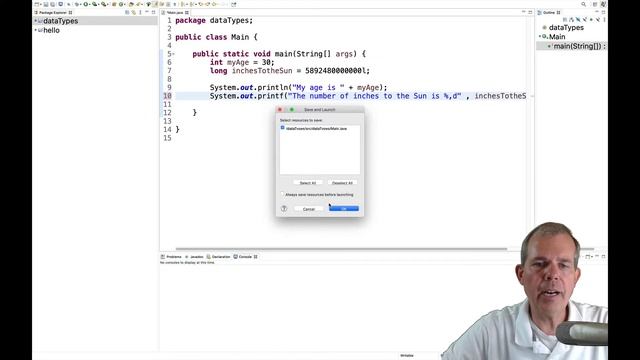Cancel the Save and Launch dialog

[309, 209]
